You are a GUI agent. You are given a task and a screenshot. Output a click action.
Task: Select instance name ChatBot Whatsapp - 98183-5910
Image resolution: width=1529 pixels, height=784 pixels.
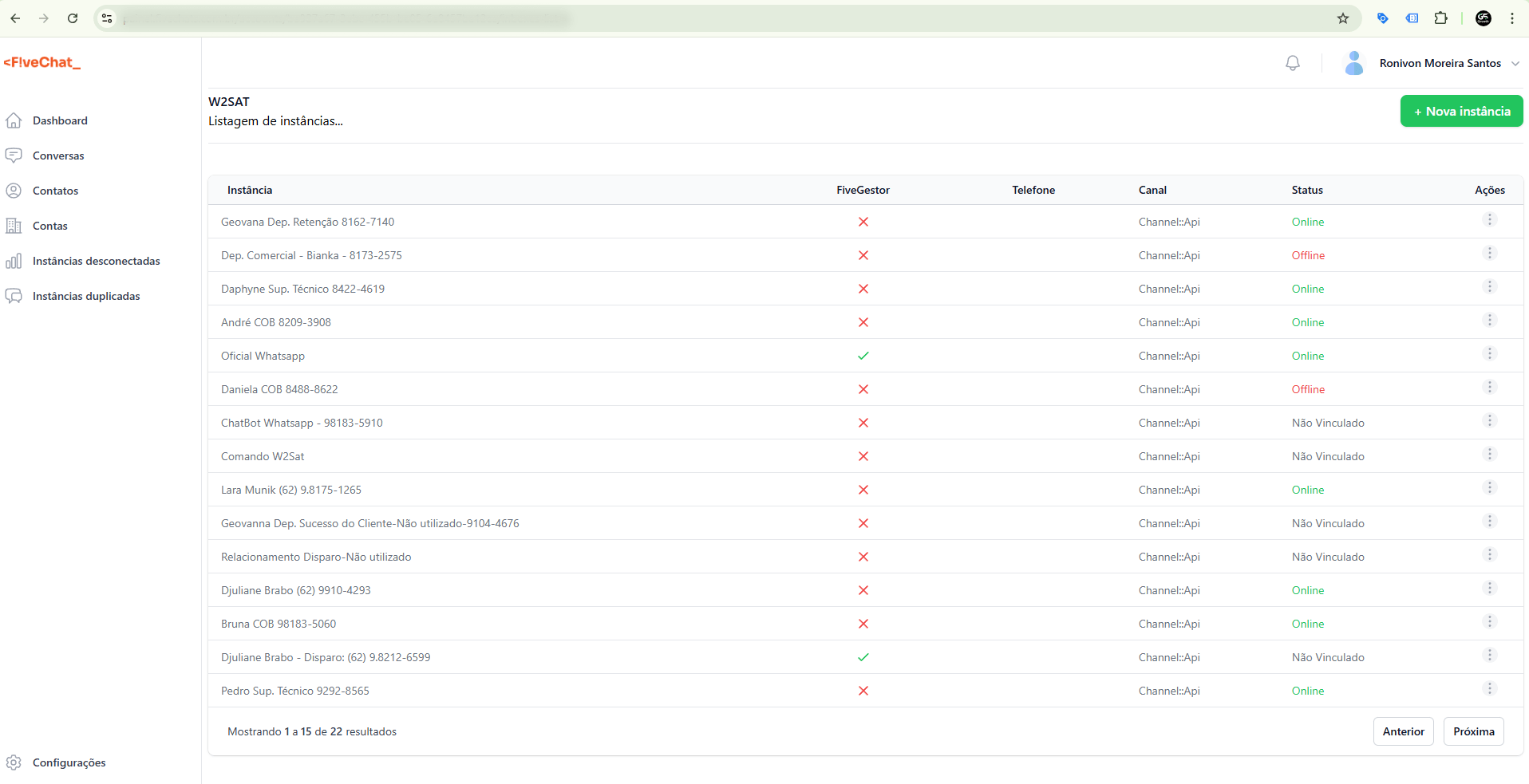302,423
